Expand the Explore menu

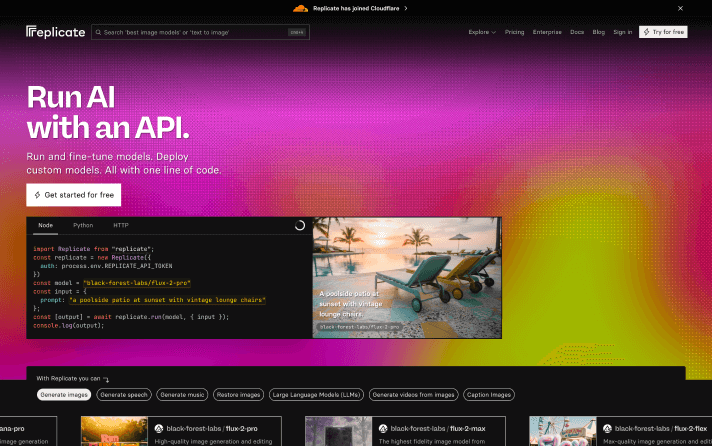[x=482, y=32]
